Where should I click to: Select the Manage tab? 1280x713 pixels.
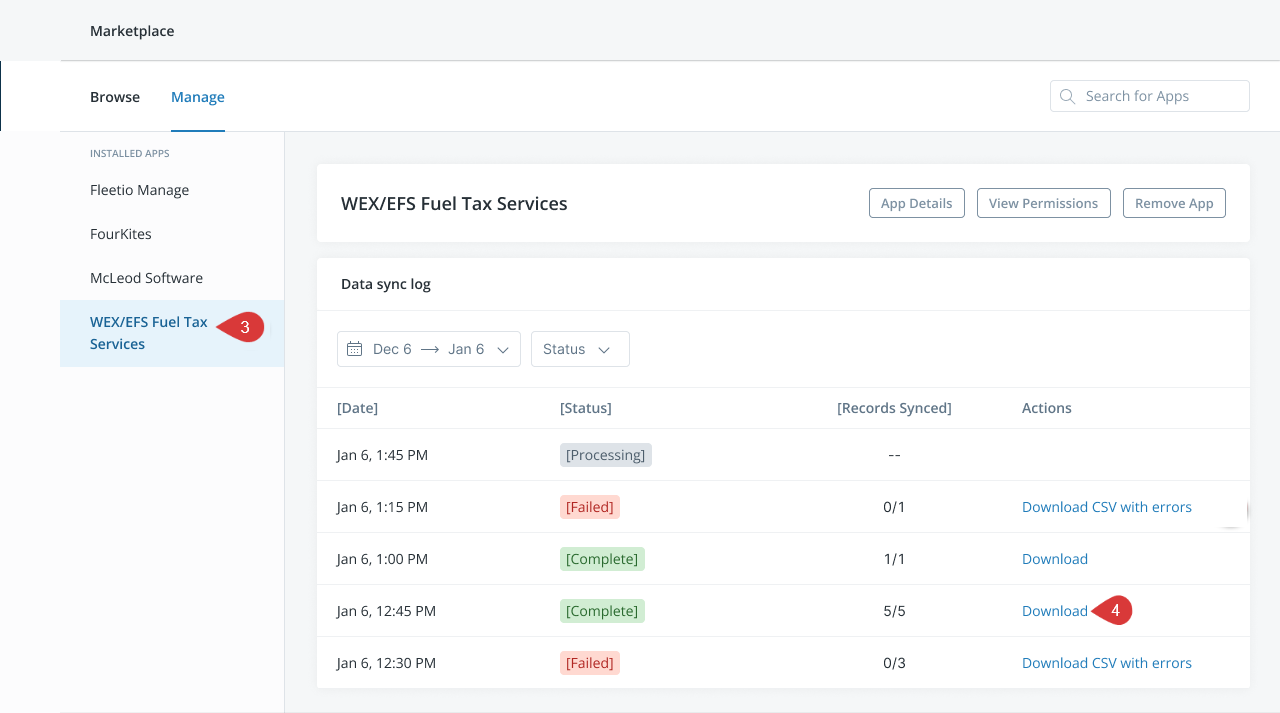(x=198, y=97)
